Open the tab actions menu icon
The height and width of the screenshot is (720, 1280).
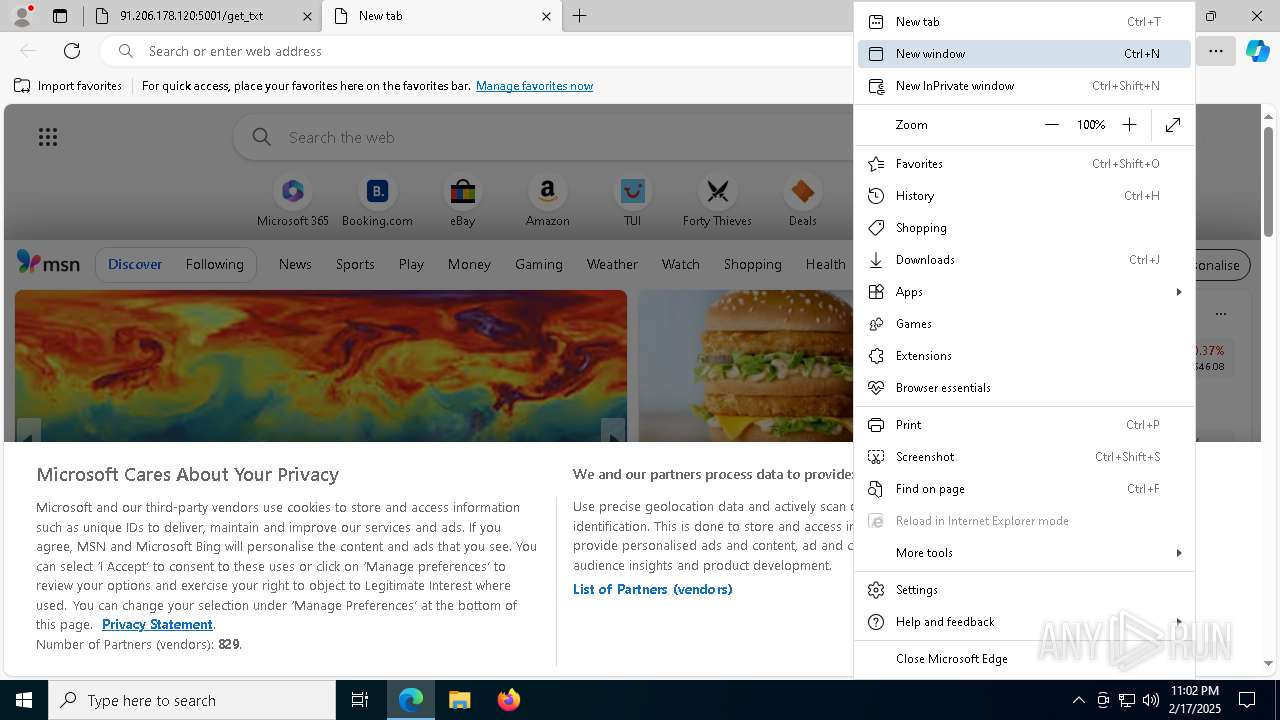[x=60, y=16]
